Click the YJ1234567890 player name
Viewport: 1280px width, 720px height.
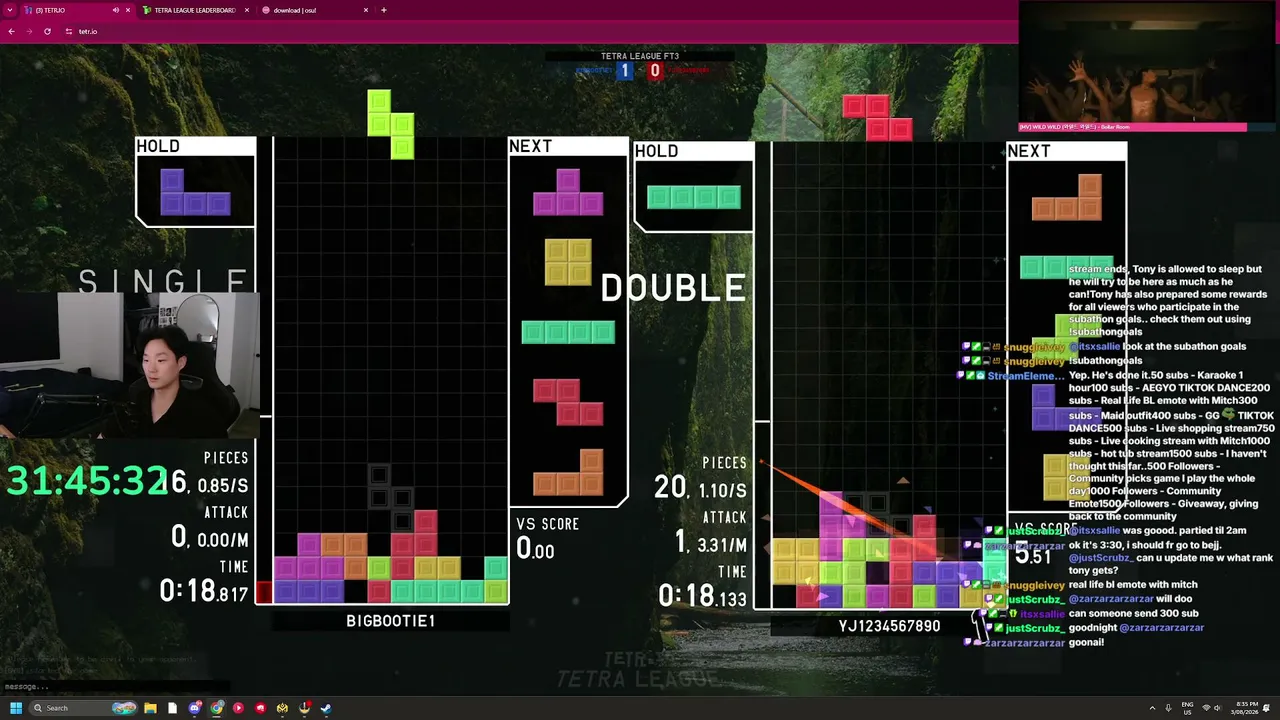[889, 626]
